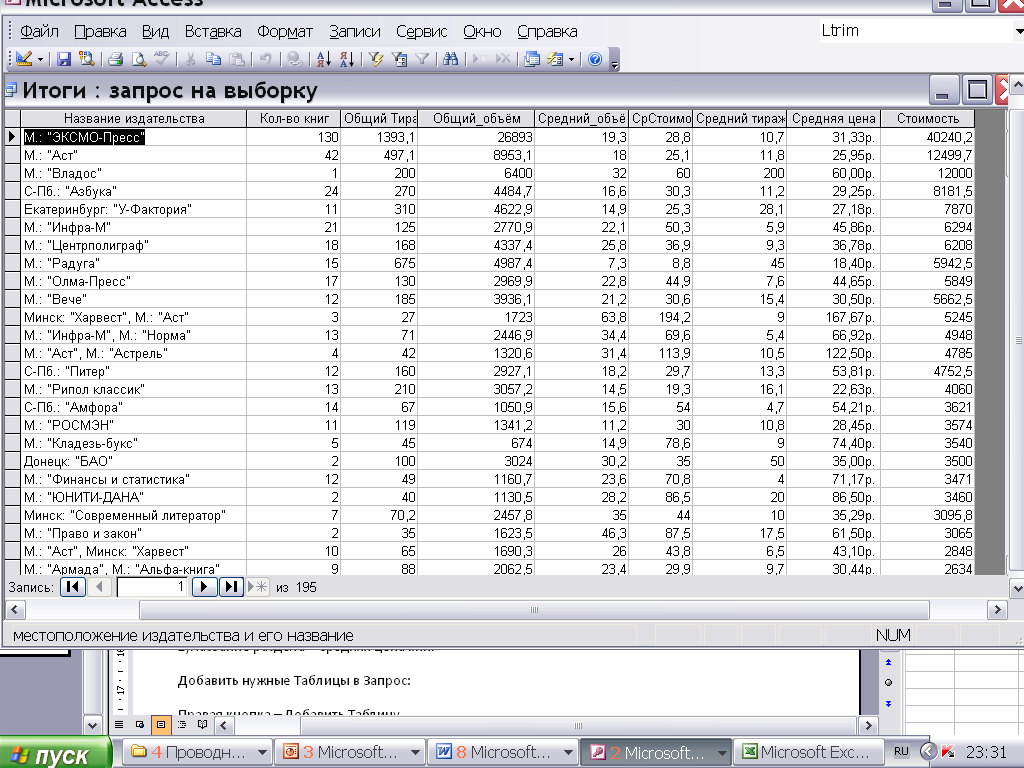1024x768 pixels.
Task: Click the cell Донецк: "БАО"
Action: click(x=134, y=461)
